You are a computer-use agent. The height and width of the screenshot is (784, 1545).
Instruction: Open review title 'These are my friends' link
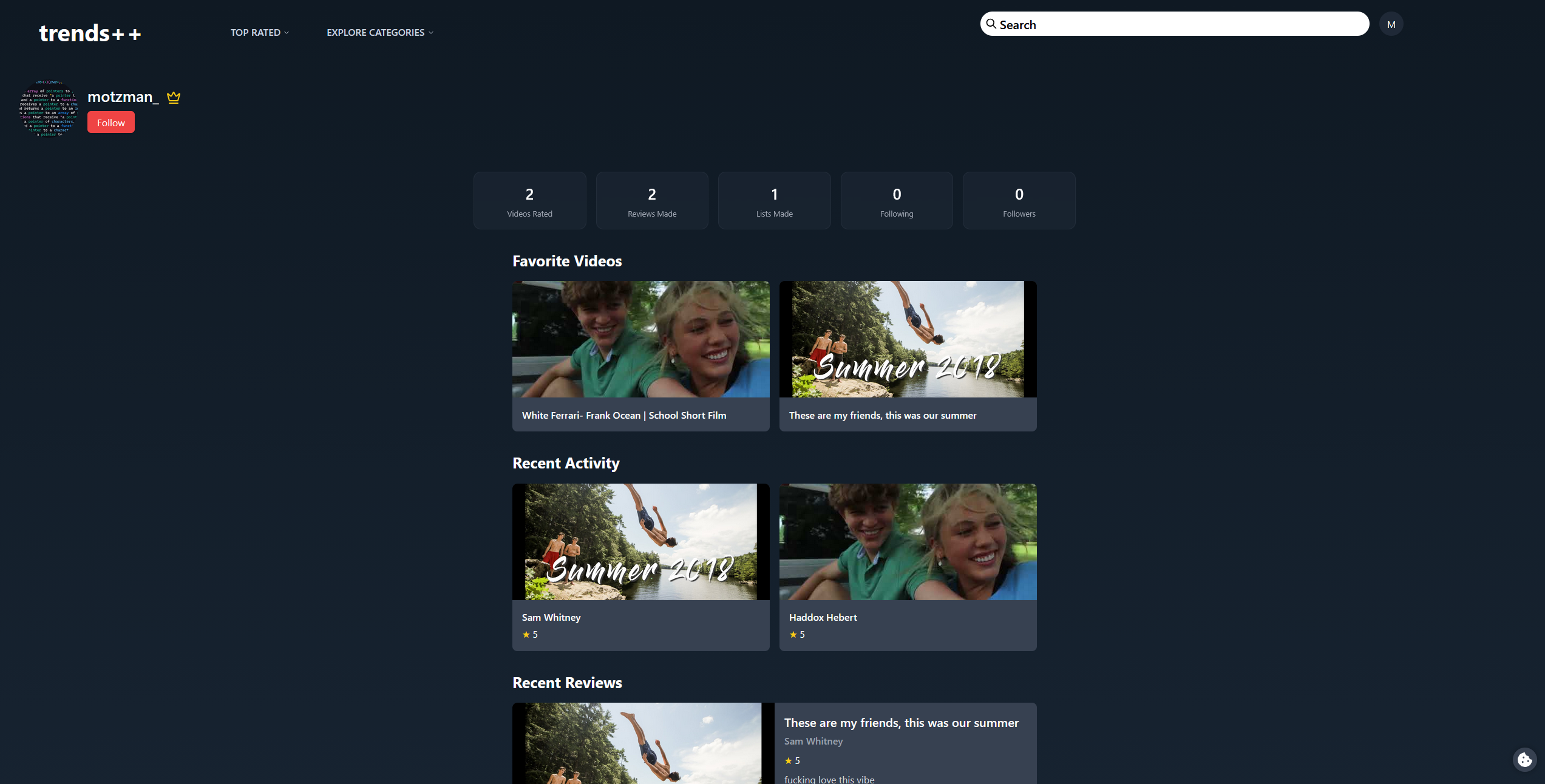click(901, 722)
